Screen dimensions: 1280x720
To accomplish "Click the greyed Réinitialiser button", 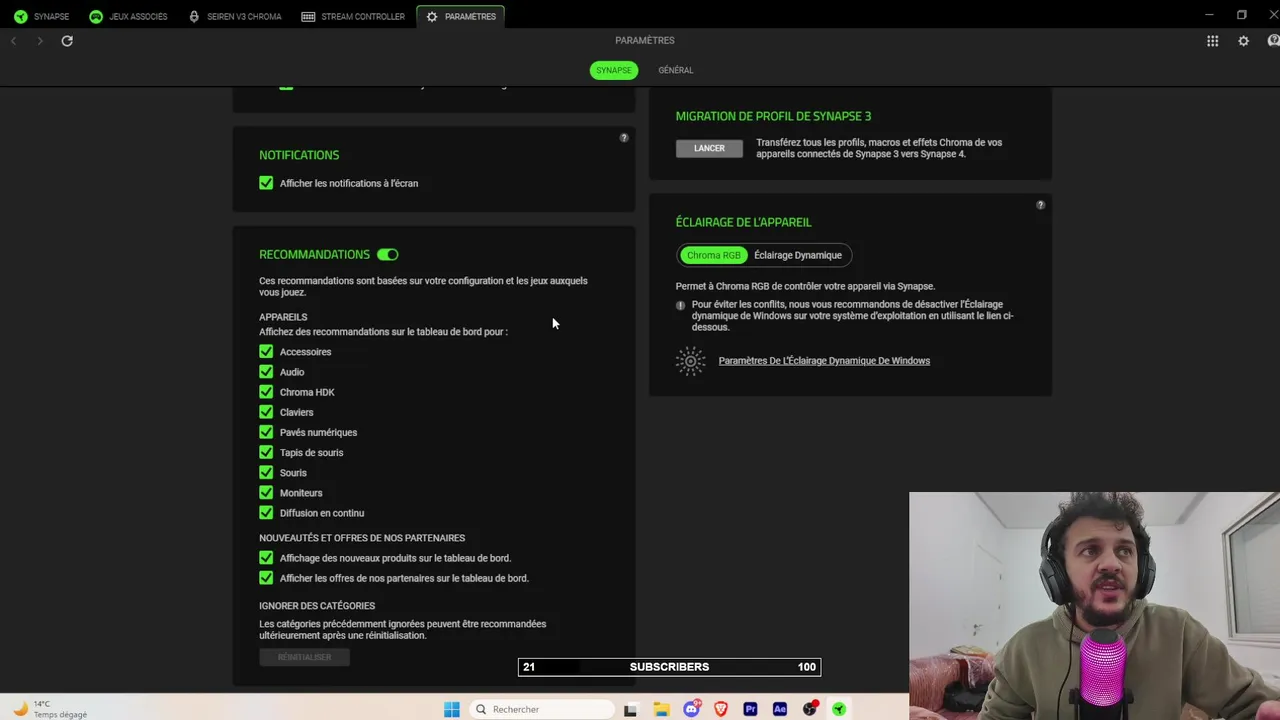I will (304, 657).
